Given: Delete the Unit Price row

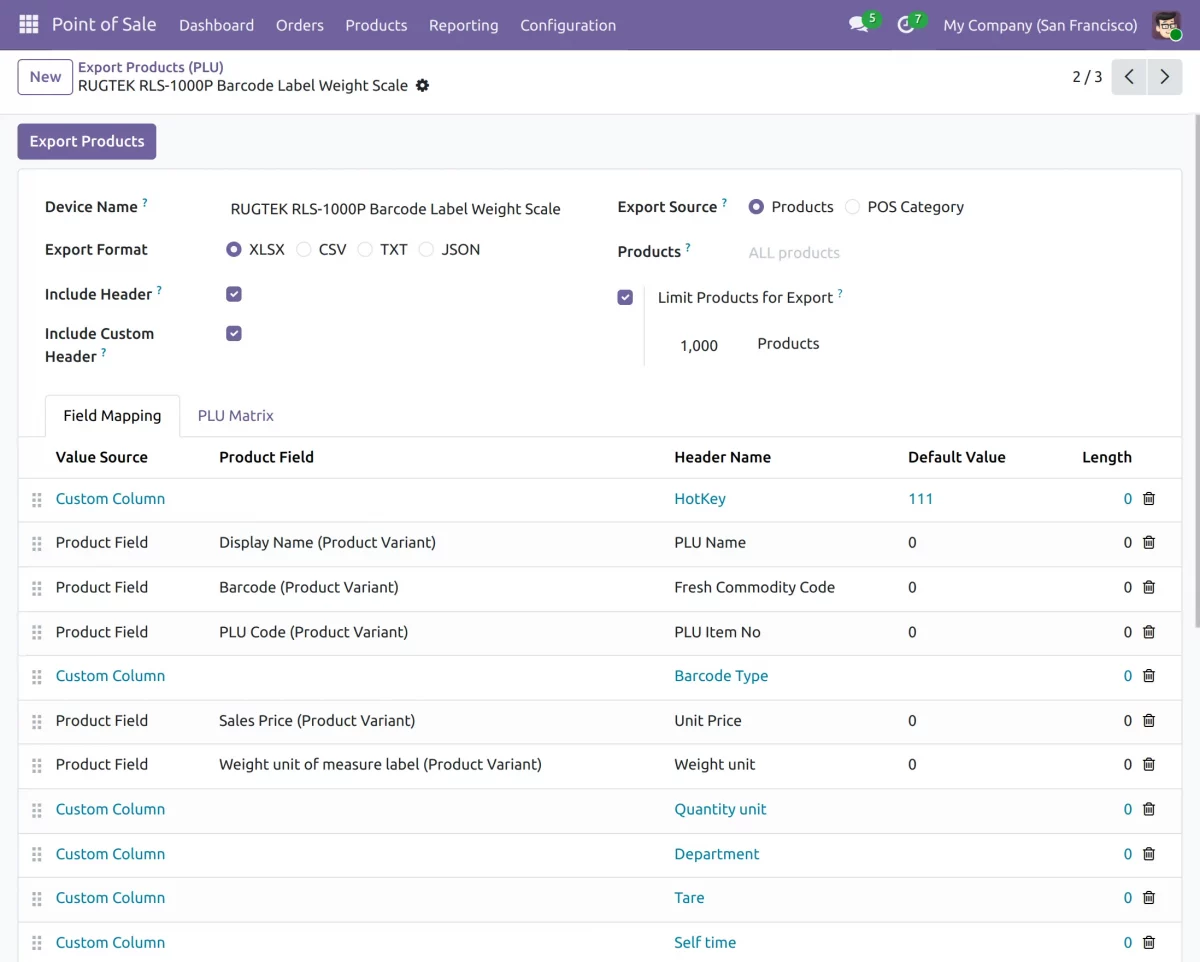Looking at the screenshot, I should [1149, 721].
